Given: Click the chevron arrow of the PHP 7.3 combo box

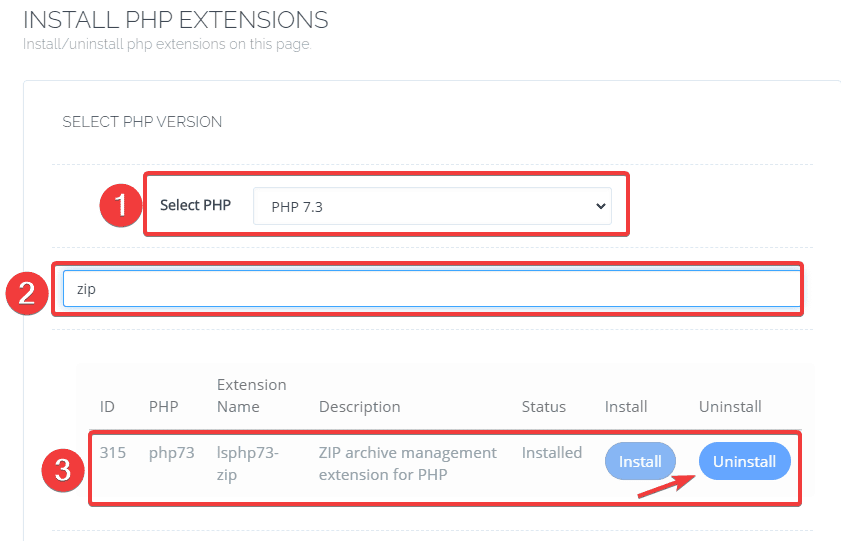Looking at the screenshot, I should click(601, 206).
